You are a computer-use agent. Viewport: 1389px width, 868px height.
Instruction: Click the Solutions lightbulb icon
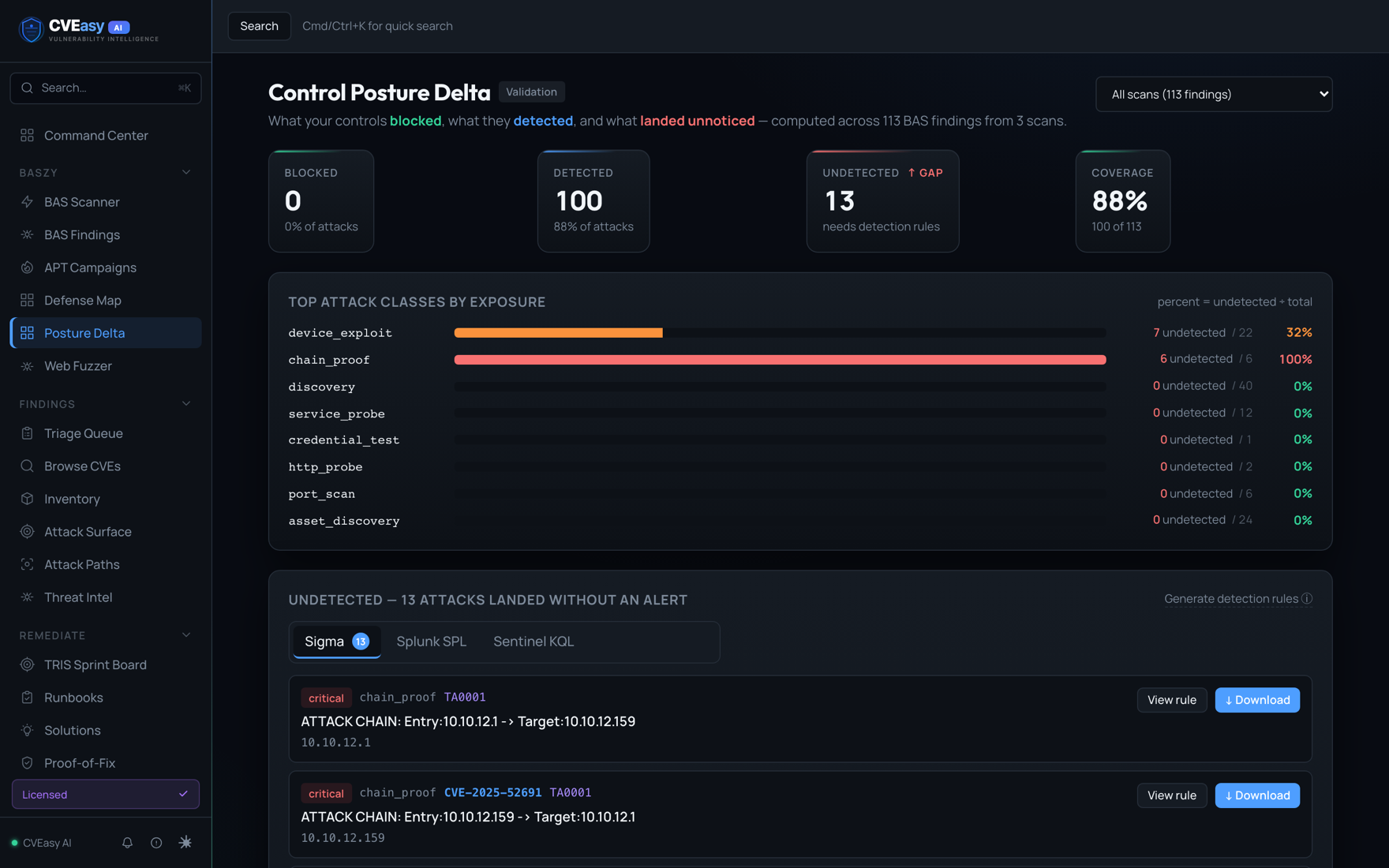coord(27,731)
